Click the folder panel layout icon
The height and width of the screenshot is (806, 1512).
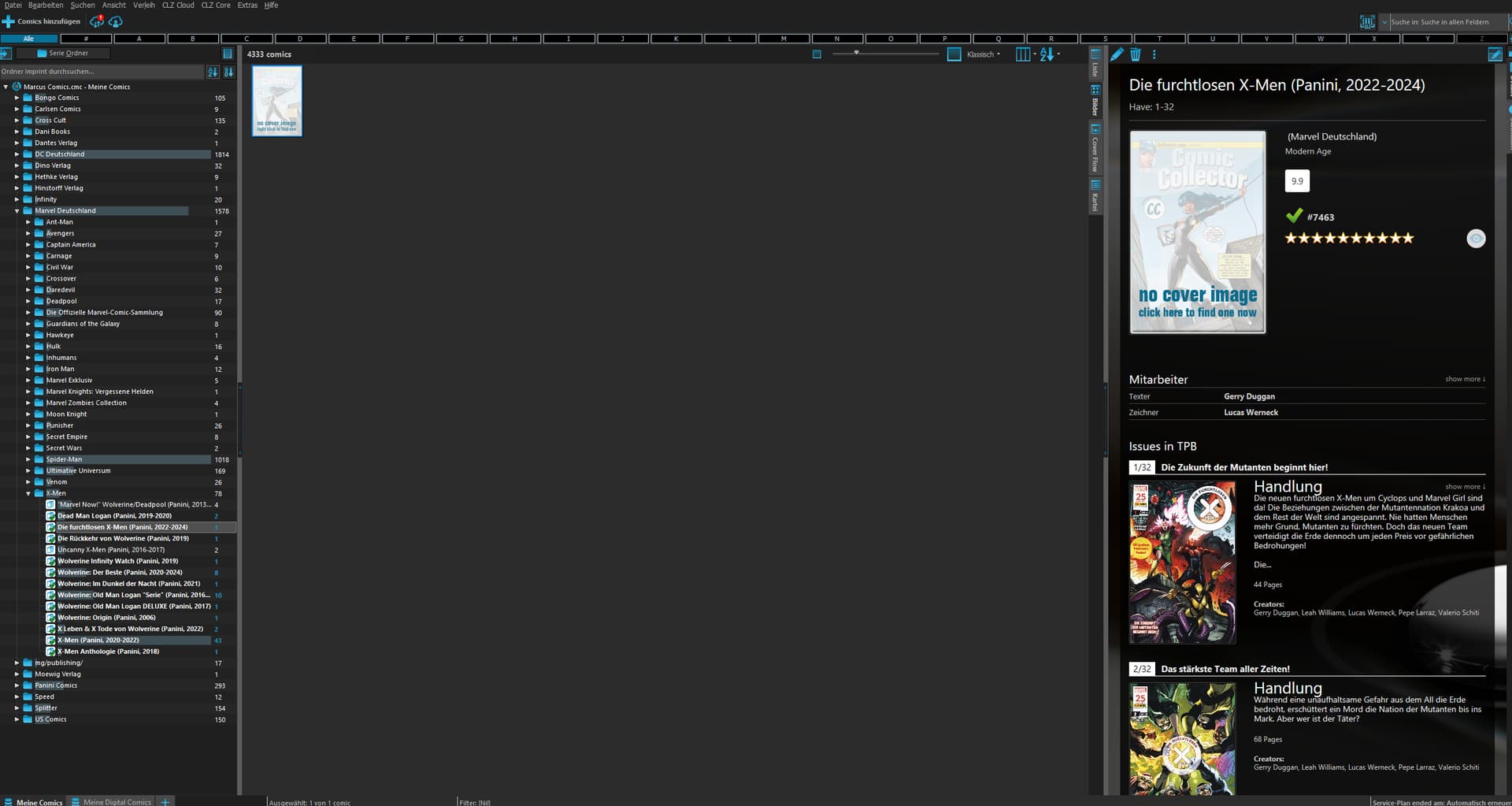pyautogui.click(x=228, y=54)
